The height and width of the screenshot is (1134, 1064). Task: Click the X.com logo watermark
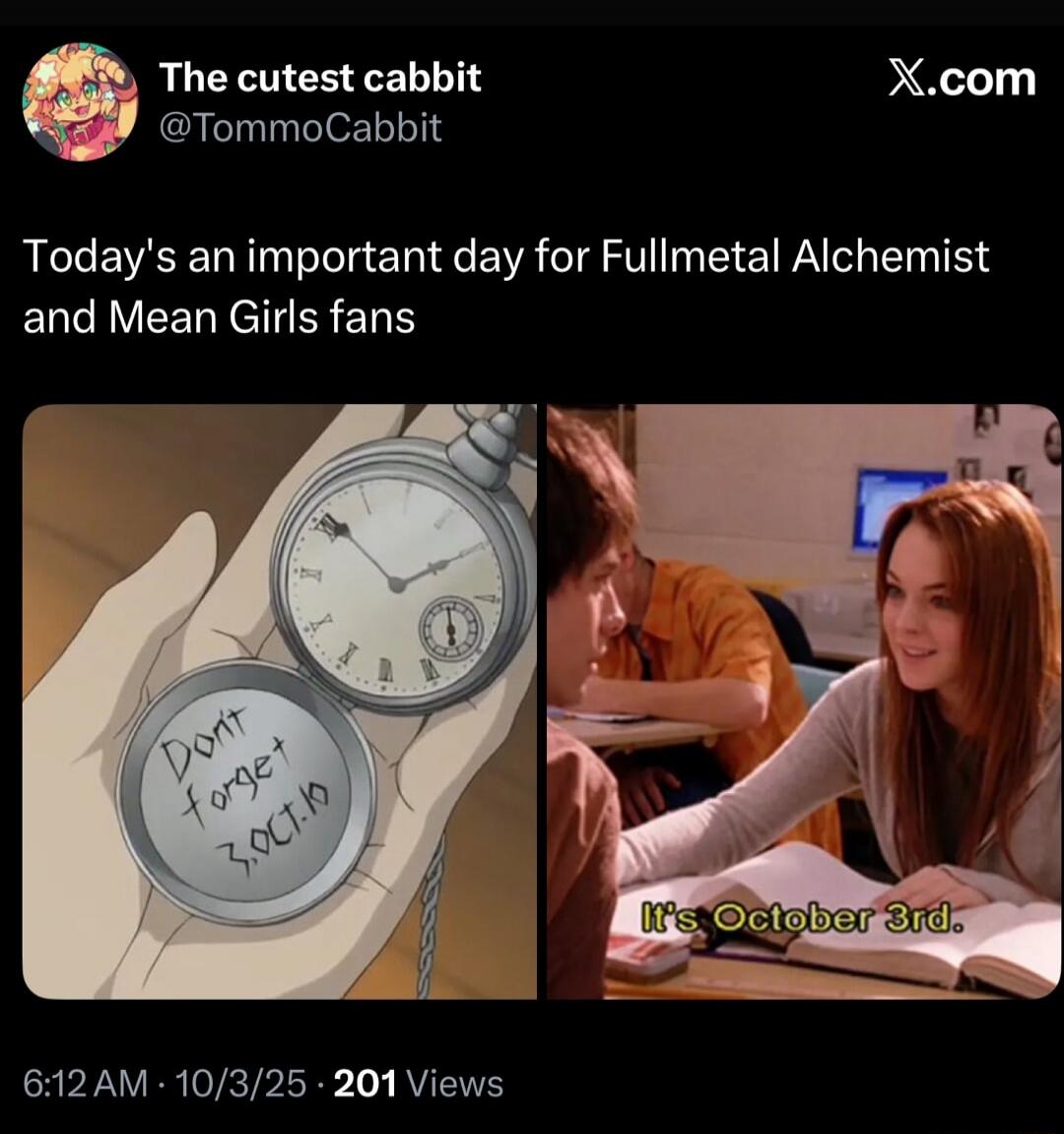962,78
